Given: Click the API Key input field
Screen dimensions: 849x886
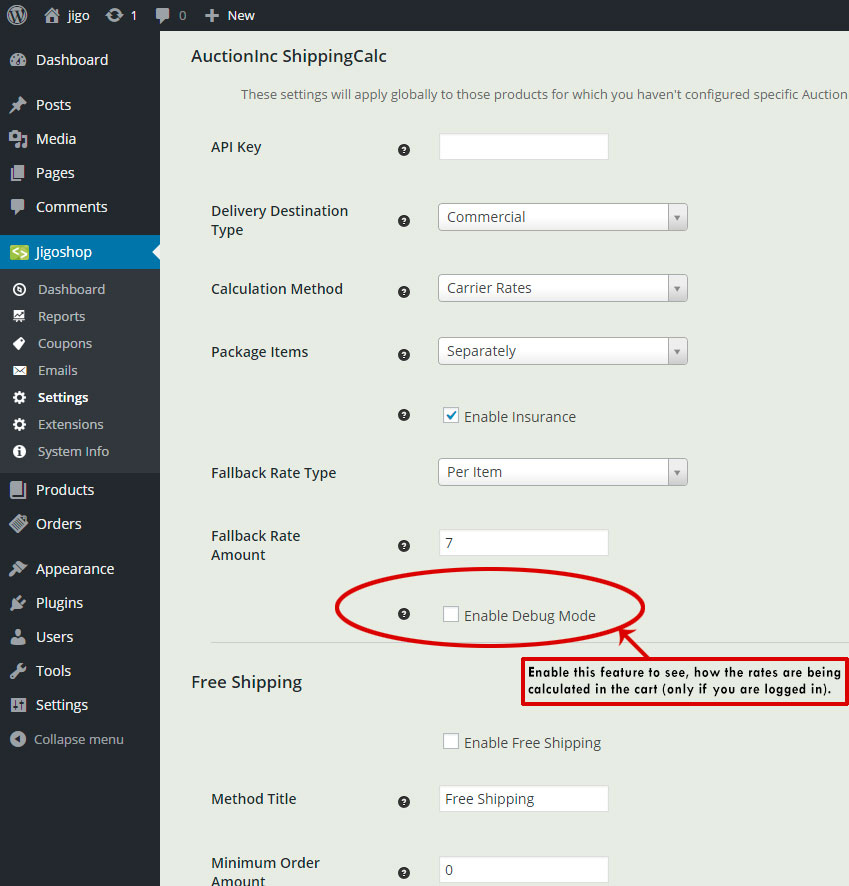Looking at the screenshot, I should (x=523, y=147).
